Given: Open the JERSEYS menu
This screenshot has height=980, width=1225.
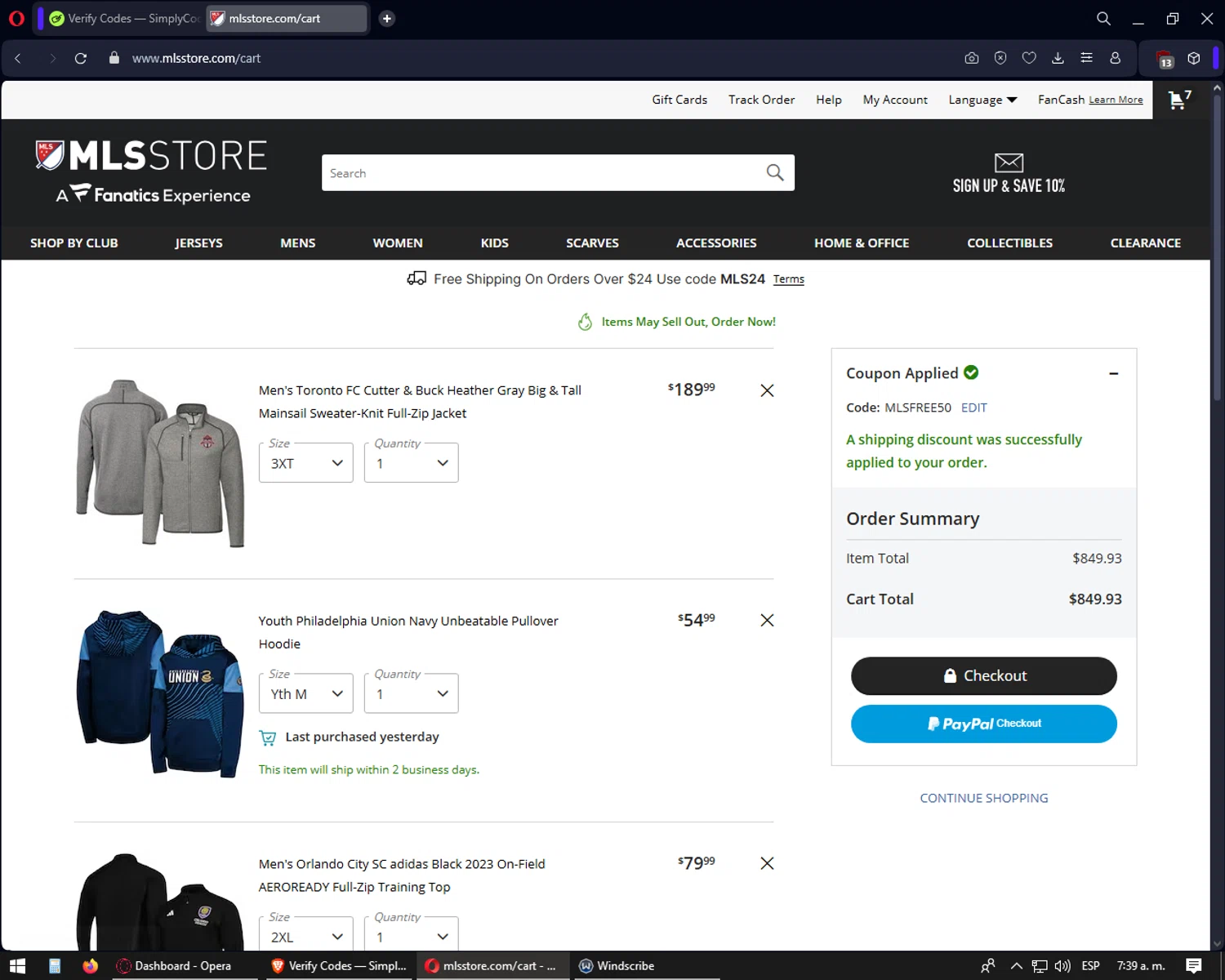Looking at the screenshot, I should (x=198, y=243).
